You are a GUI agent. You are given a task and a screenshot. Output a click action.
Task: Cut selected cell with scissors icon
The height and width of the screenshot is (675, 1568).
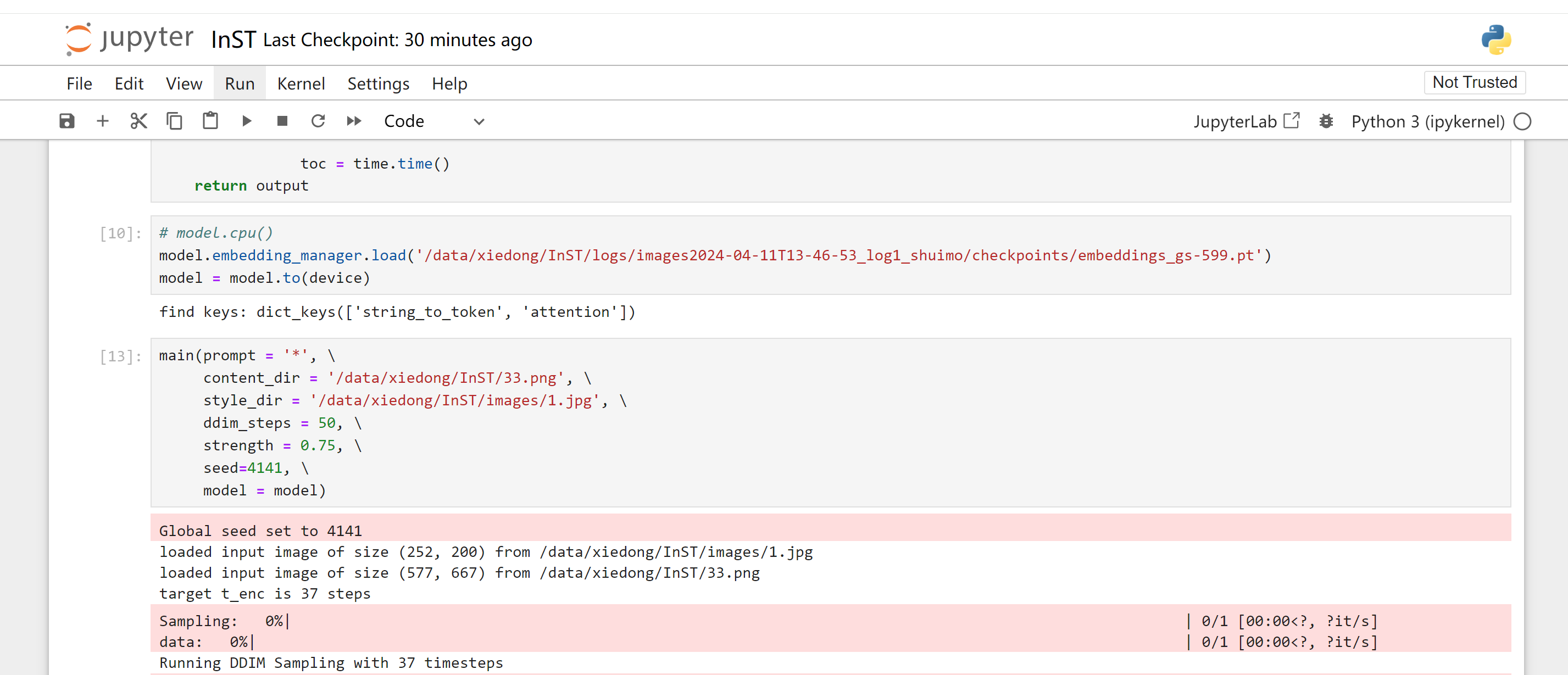pyautogui.click(x=139, y=121)
